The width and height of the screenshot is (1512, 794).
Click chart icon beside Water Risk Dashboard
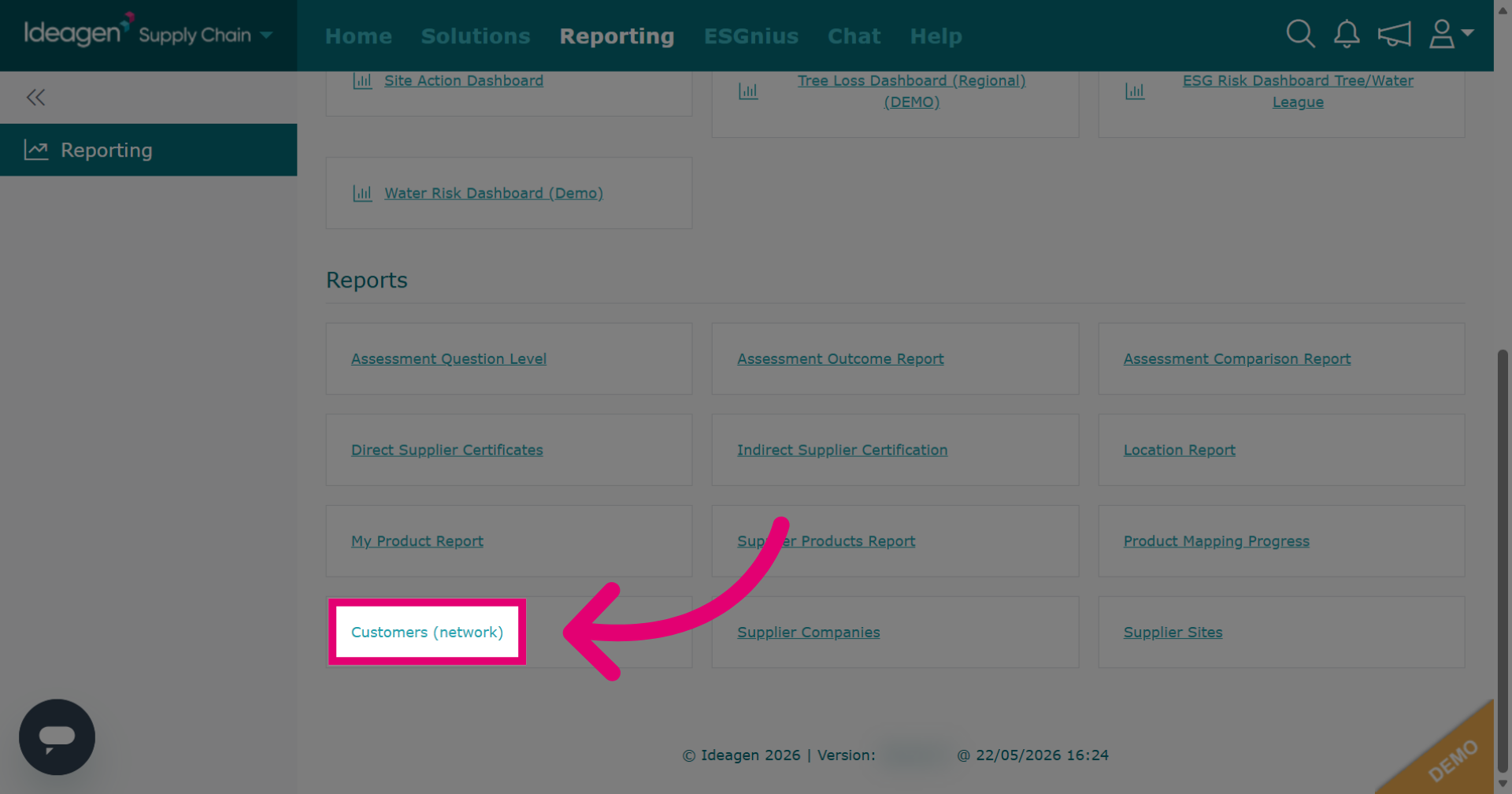[362, 193]
